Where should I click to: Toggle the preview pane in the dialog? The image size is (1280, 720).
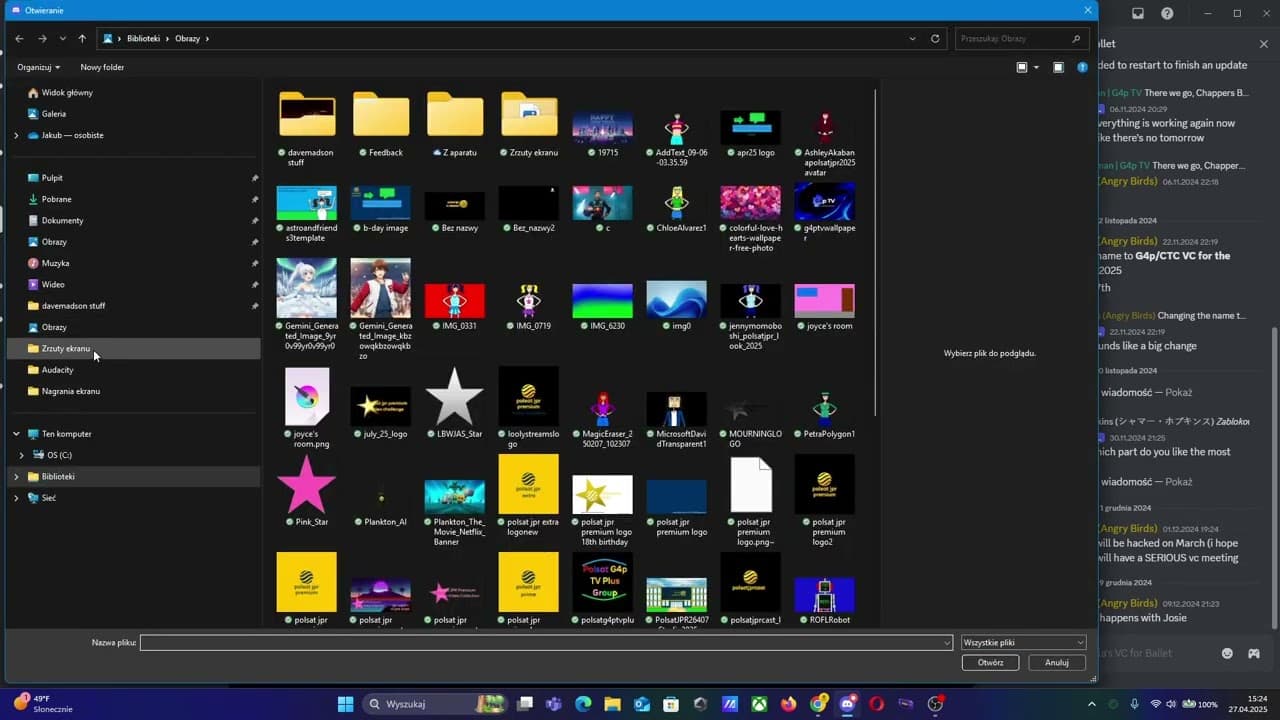tap(1058, 67)
